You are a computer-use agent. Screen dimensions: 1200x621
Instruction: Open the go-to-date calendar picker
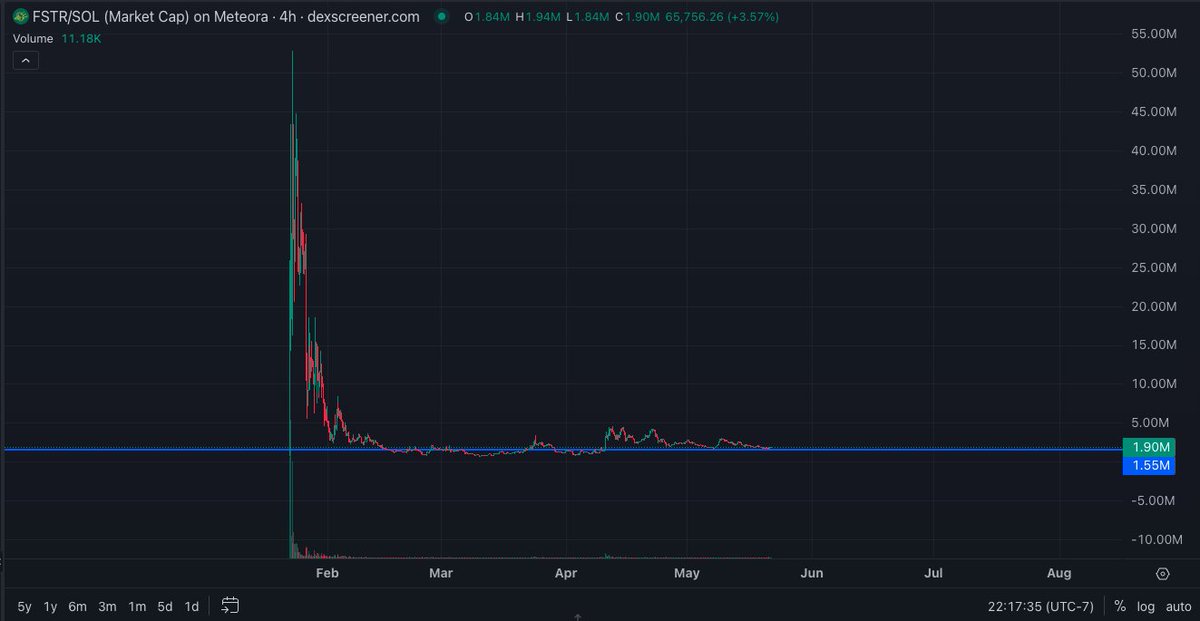229,605
